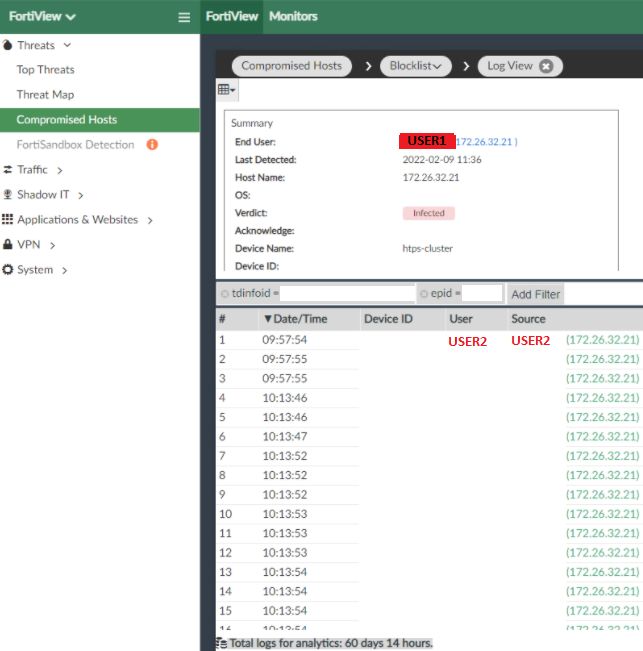Open FortiSandbox Detection in sidebar
The image size is (643, 651).
coord(75,144)
